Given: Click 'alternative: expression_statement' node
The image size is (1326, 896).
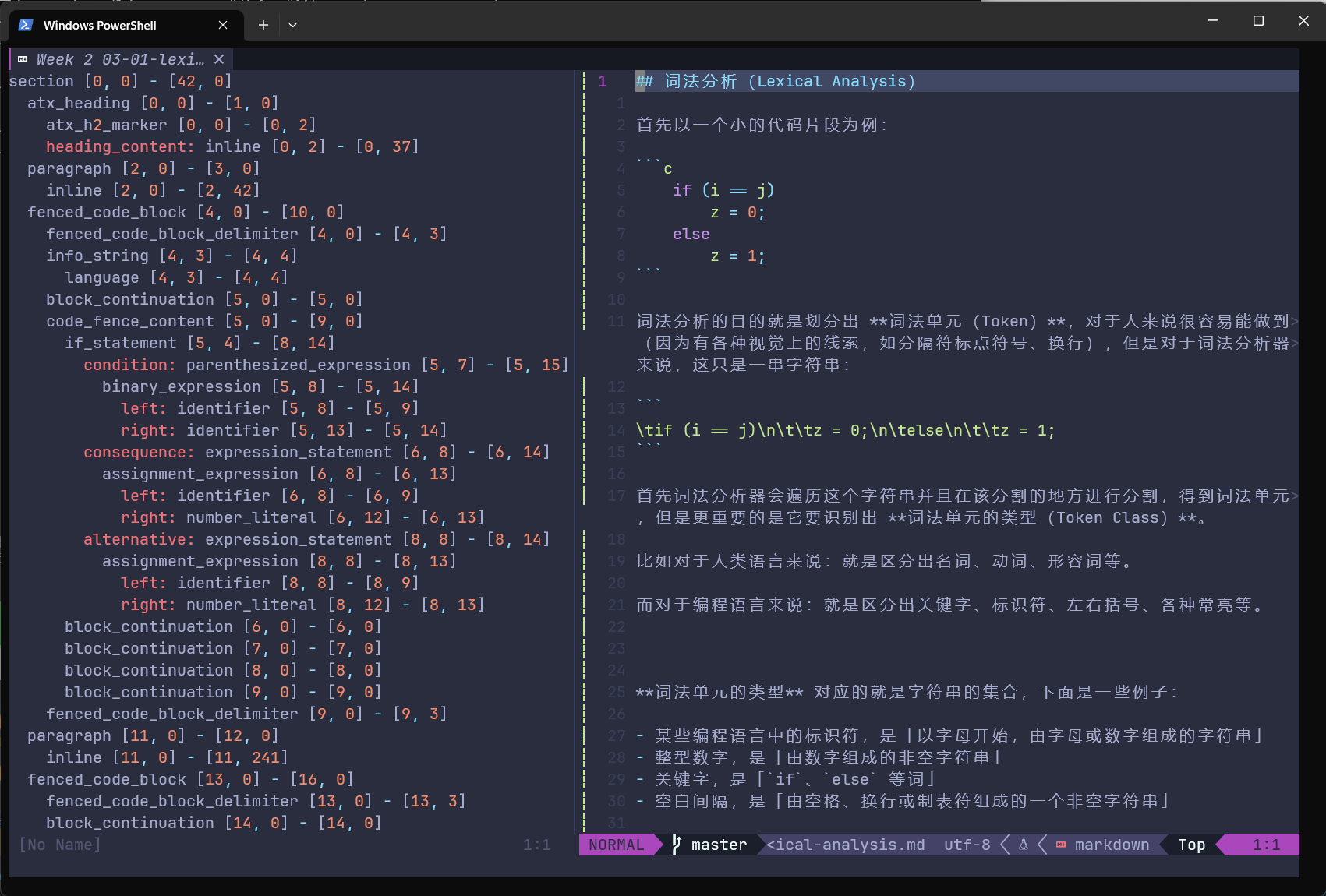Looking at the screenshot, I should coord(238,539).
